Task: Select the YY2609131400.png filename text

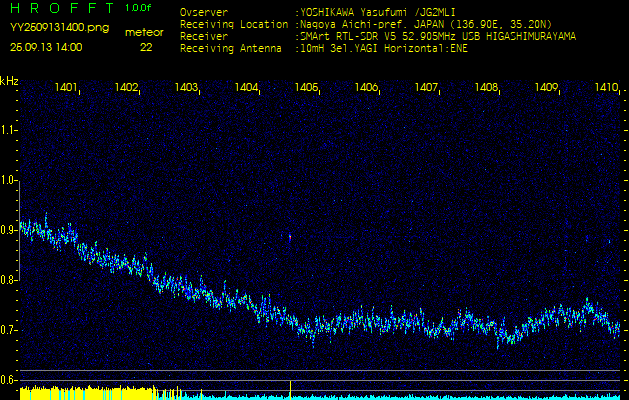Action: 59,28
